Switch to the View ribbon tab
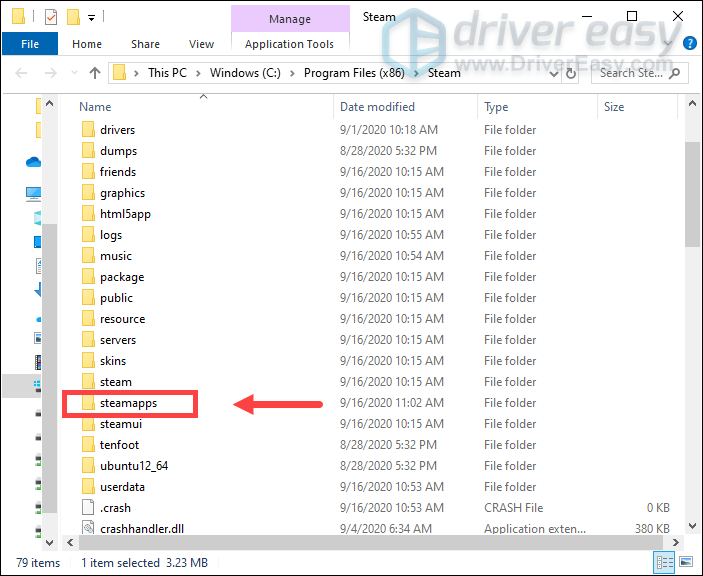The width and height of the screenshot is (703, 576). click(201, 44)
